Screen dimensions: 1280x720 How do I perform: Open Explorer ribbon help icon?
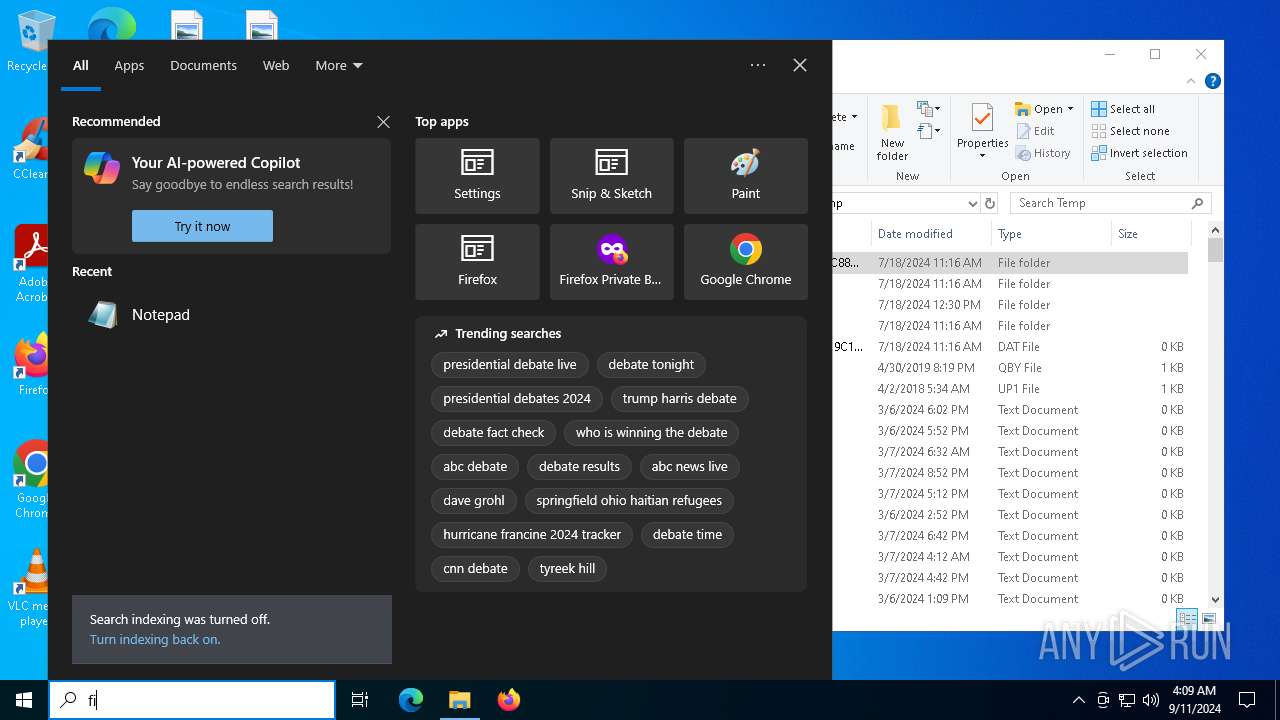[1211, 82]
